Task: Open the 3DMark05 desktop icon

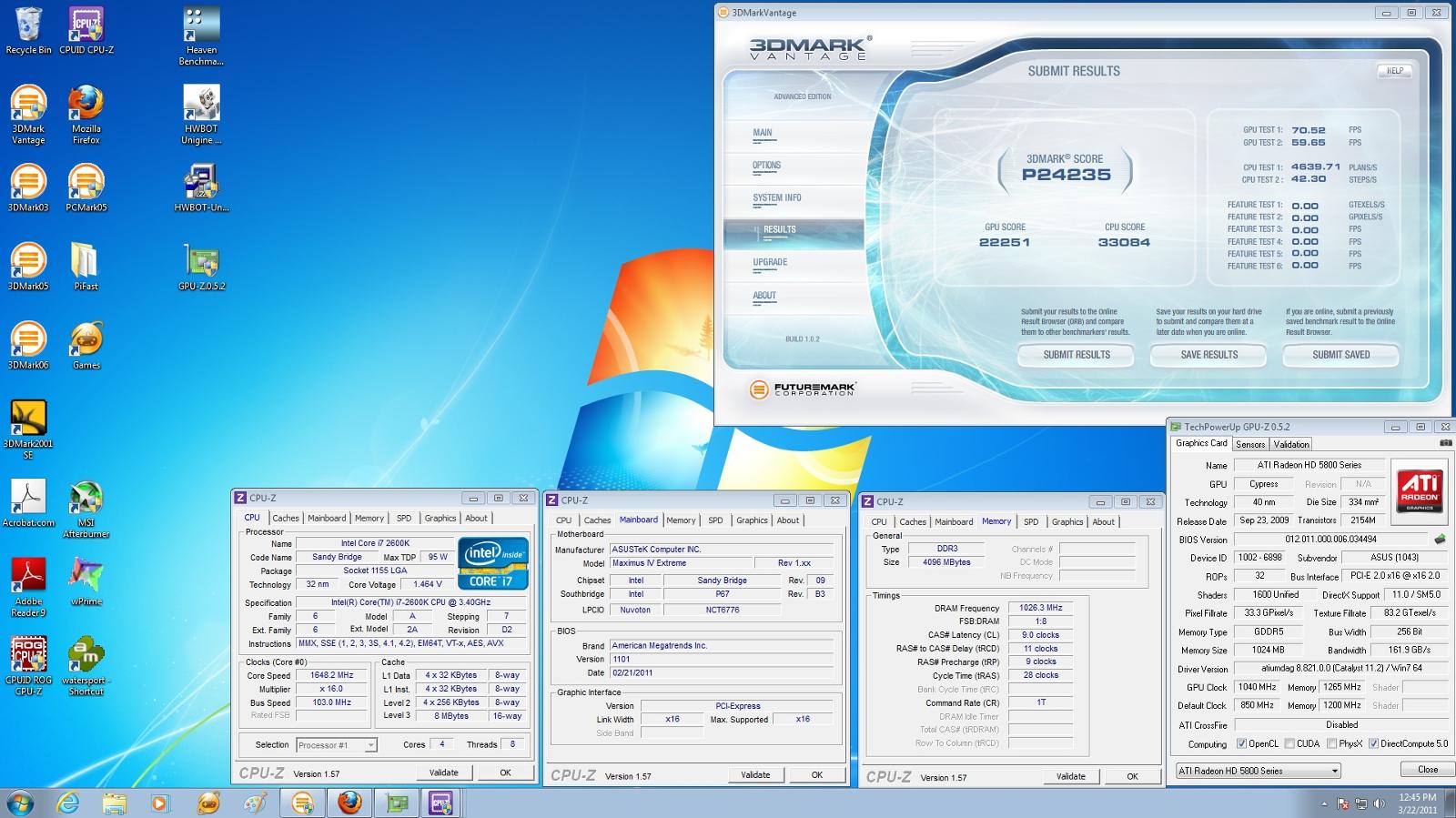Action: 28,267
